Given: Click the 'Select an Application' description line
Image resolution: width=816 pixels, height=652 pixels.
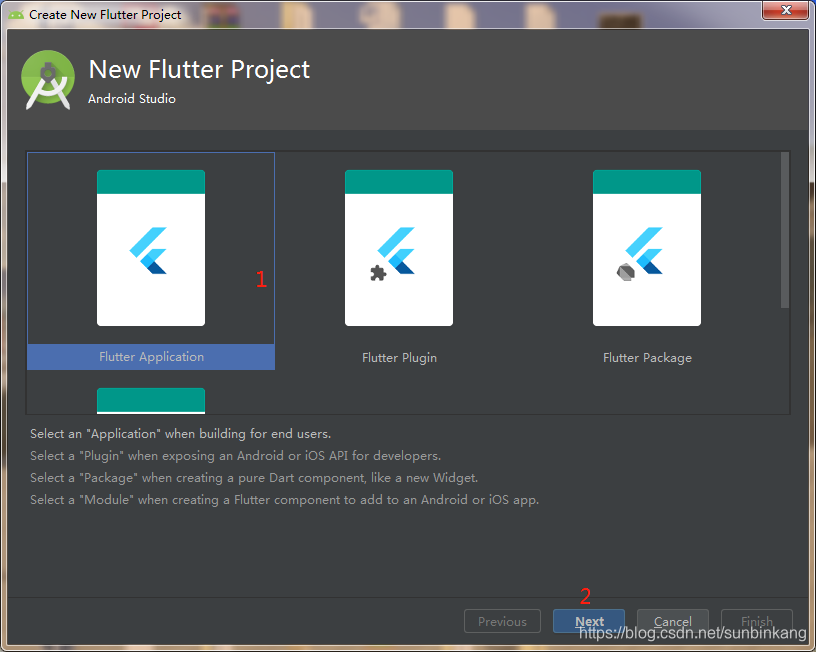Looking at the screenshot, I should 181,433.
